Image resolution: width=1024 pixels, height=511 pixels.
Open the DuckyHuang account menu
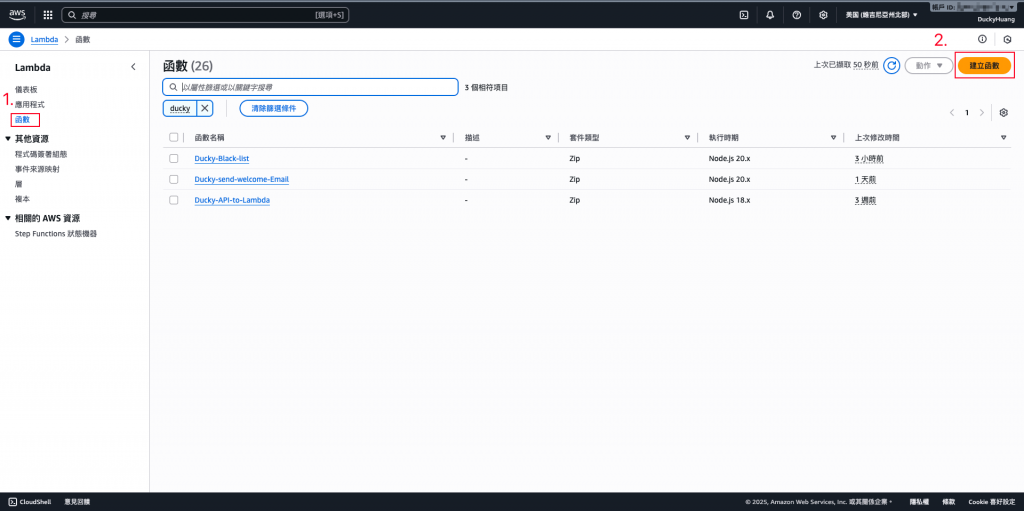[996, 20]
